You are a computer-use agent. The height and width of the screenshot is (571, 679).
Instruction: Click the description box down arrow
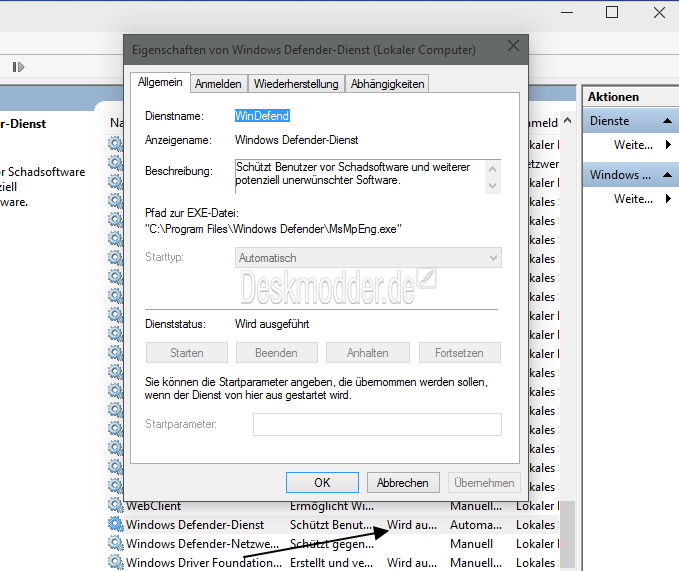tap(492, 186)
